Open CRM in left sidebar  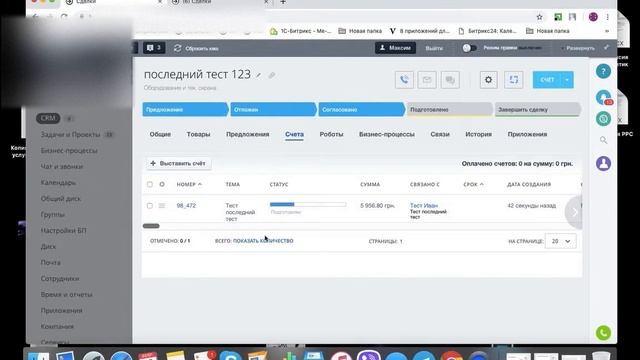(x=48, y=118)
